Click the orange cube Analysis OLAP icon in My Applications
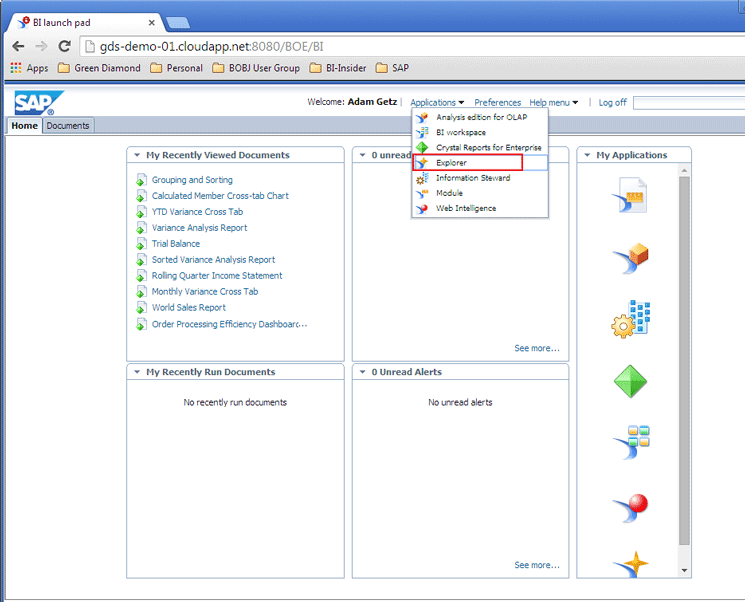745x602 pixels. [x=630, y=258]
